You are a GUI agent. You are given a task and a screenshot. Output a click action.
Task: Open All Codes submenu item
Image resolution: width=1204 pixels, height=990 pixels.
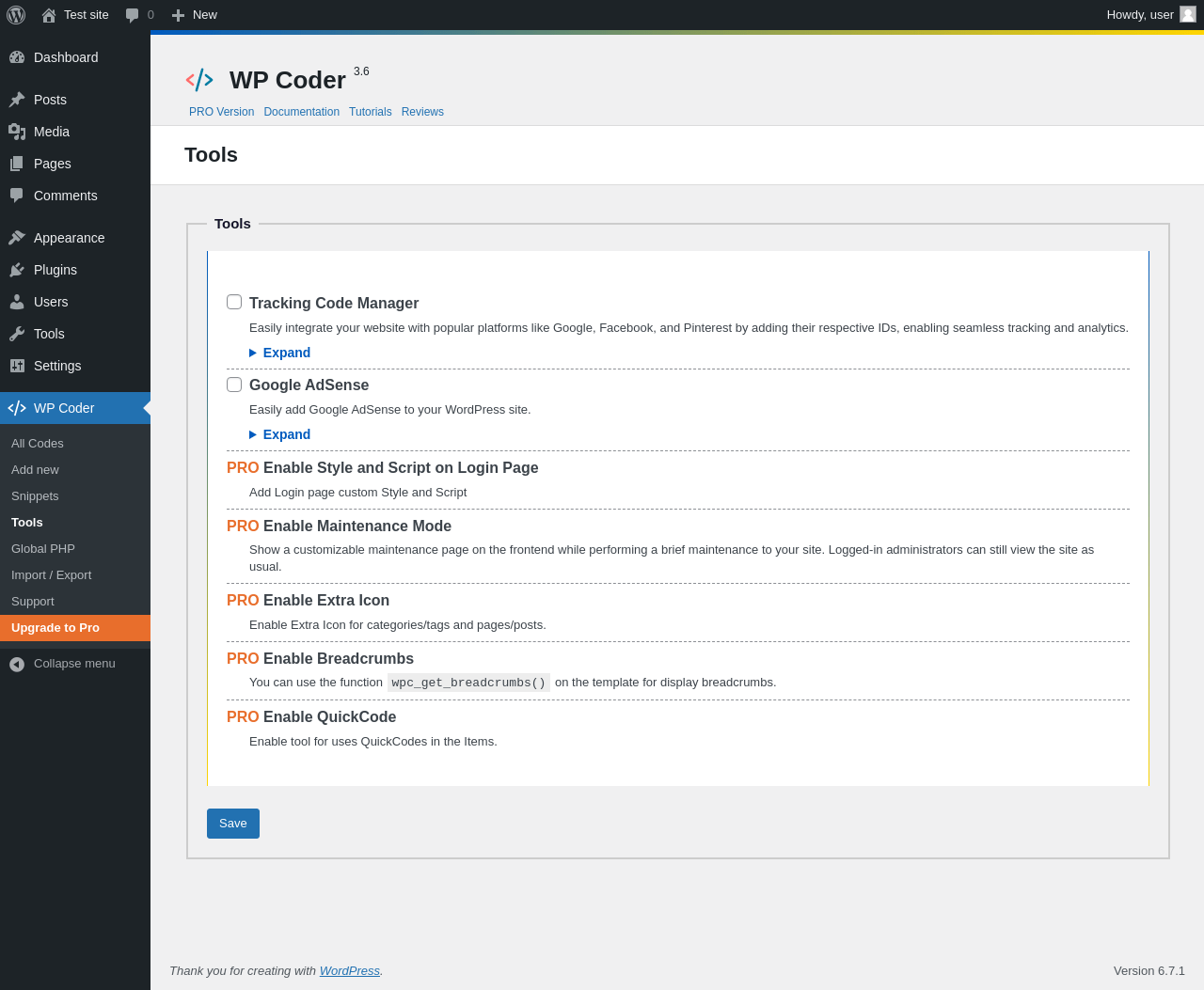pos(38,444)
